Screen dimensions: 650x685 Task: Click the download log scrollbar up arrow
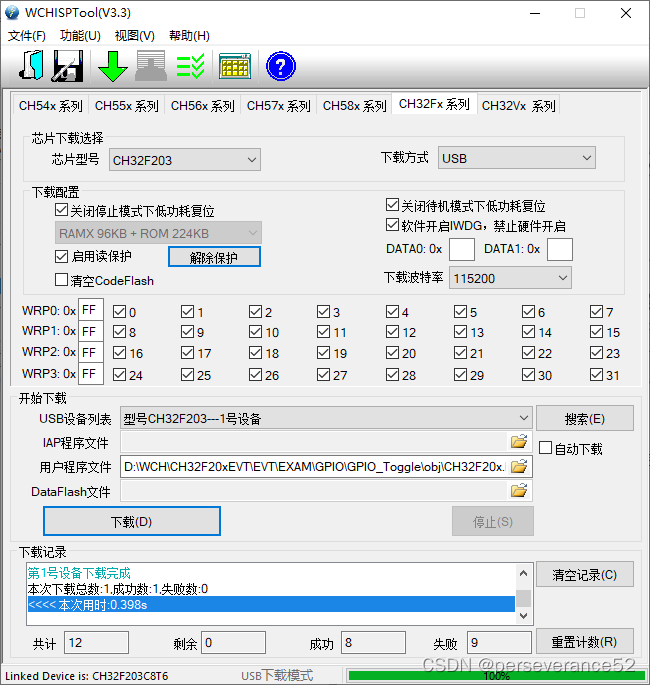click(x=524, y=573)
